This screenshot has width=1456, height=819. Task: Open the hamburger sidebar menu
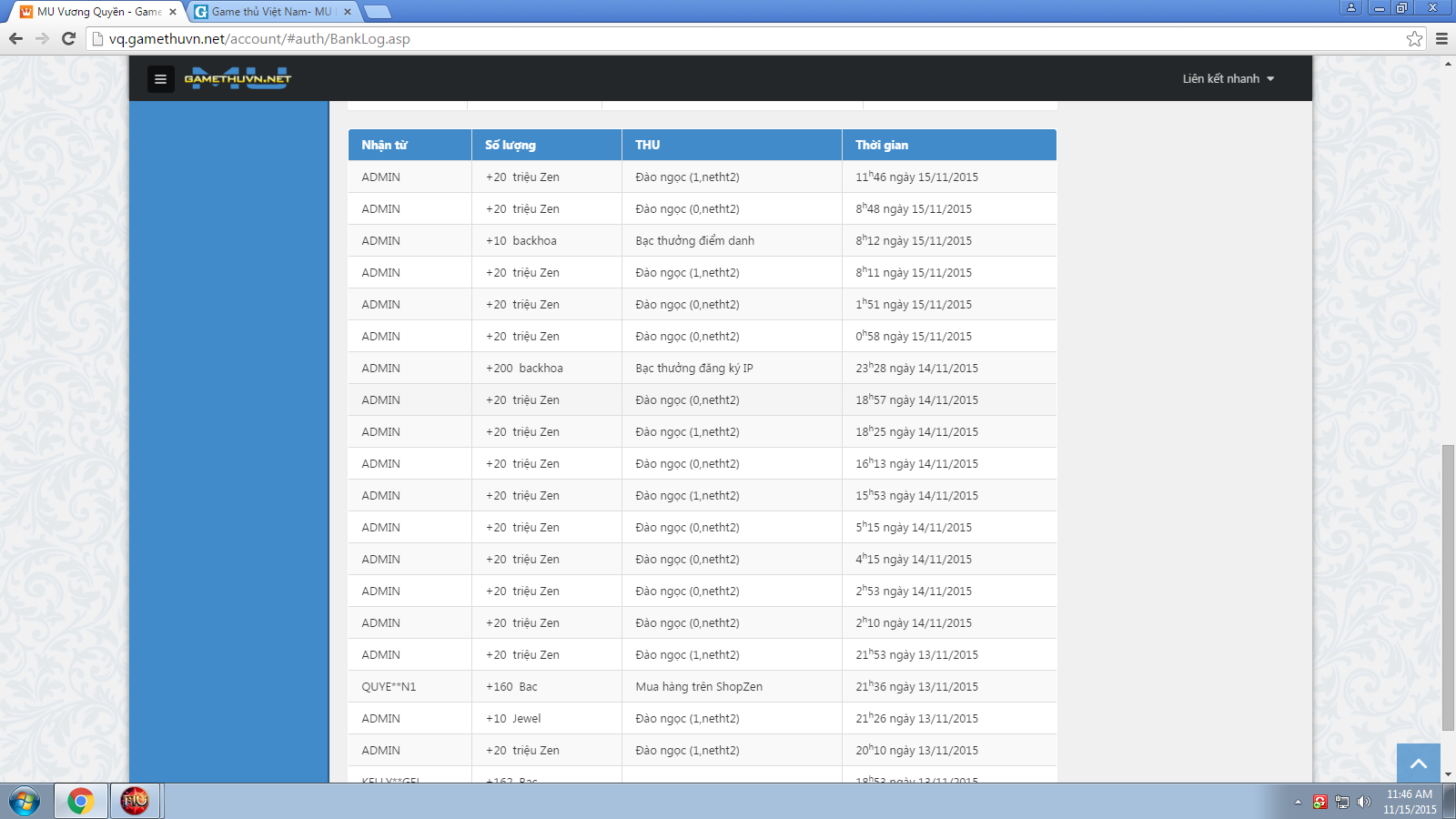(x=160, y=79)
